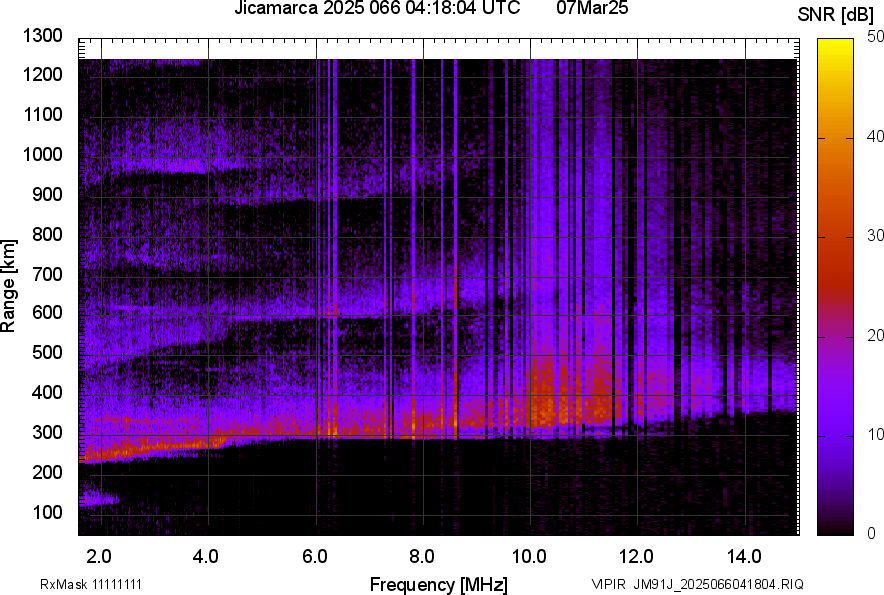The height and width of the screenshot is (595, 884).
Task: Click the file name "VIPIR JM91J_2025066041804.RIQ"
Action: (697, 584)
